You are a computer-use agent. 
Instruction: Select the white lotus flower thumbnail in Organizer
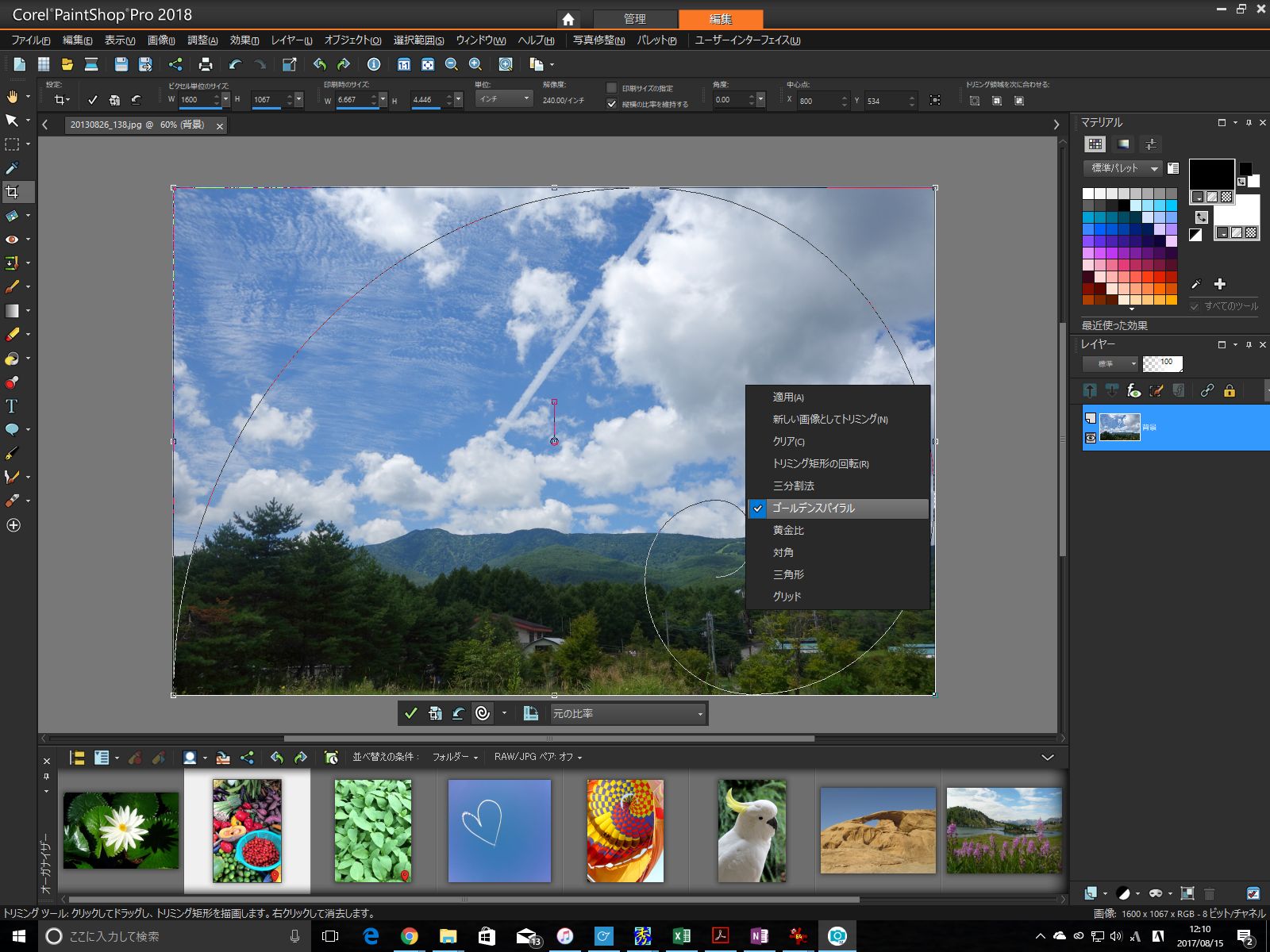tap(121, 831)
